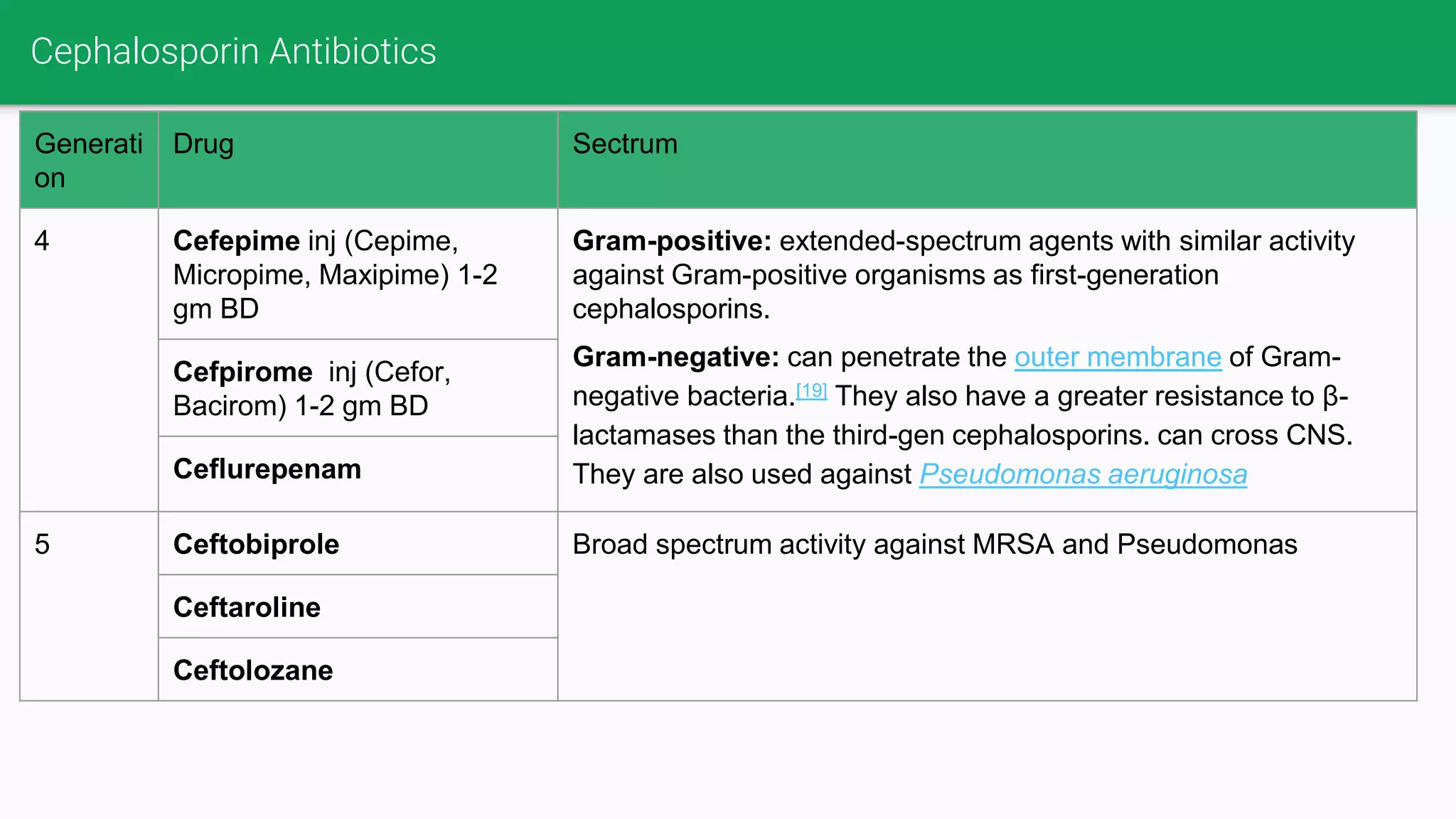
Task: Click the text about crossing CNS
Action: pyautogui.click(x=1254, y=435)
